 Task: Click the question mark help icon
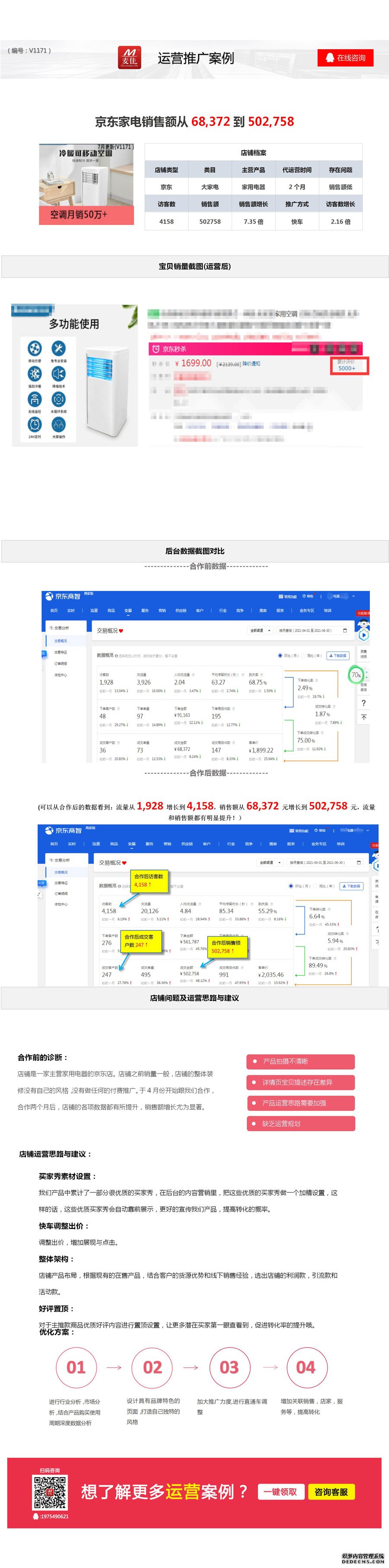tap(363, 703)
